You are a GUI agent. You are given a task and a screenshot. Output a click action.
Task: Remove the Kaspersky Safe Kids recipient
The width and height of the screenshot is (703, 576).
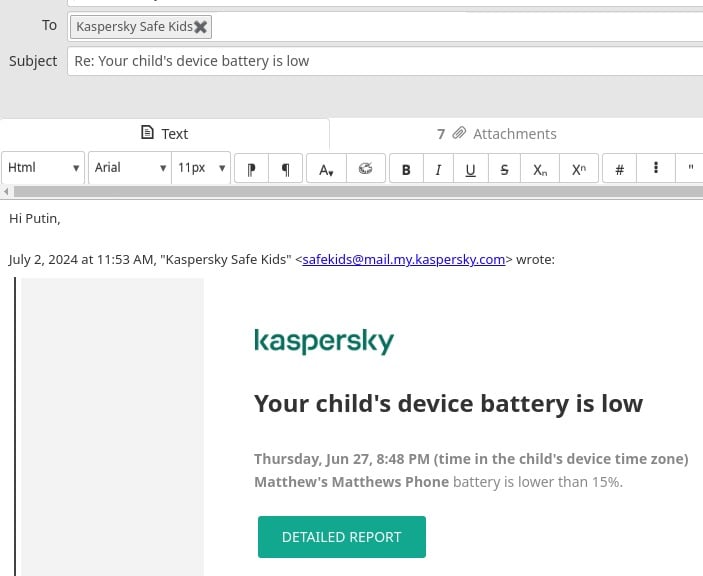pyautogui.click(x=200, y=27)
